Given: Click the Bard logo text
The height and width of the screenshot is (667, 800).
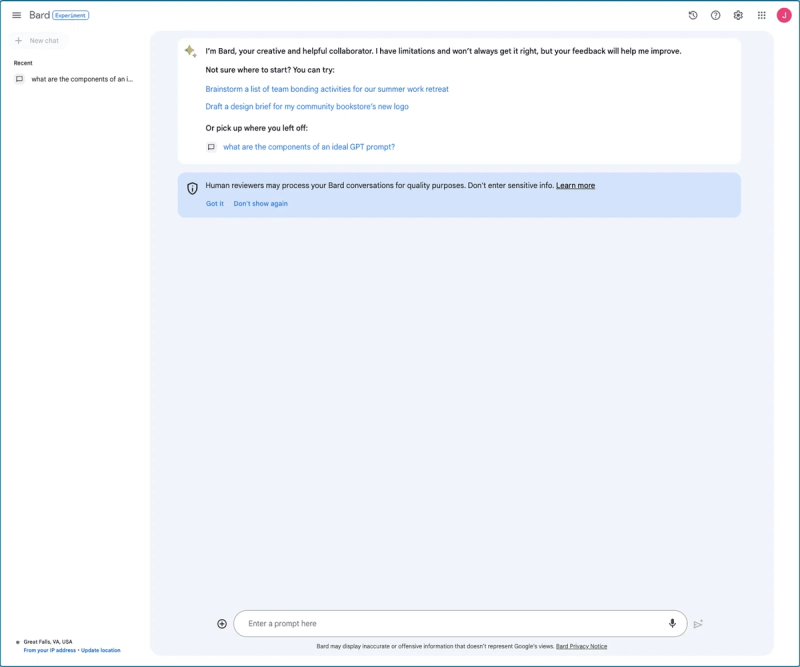Looking at the screenshot, I should (39, 15).
